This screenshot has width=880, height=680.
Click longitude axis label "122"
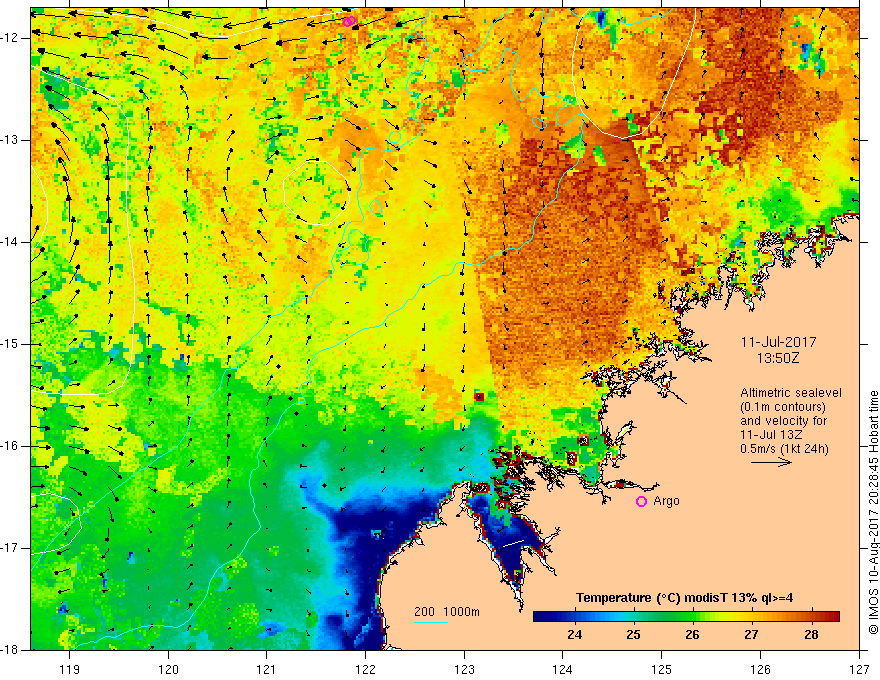pyautogui.click(x=365, y=669)
